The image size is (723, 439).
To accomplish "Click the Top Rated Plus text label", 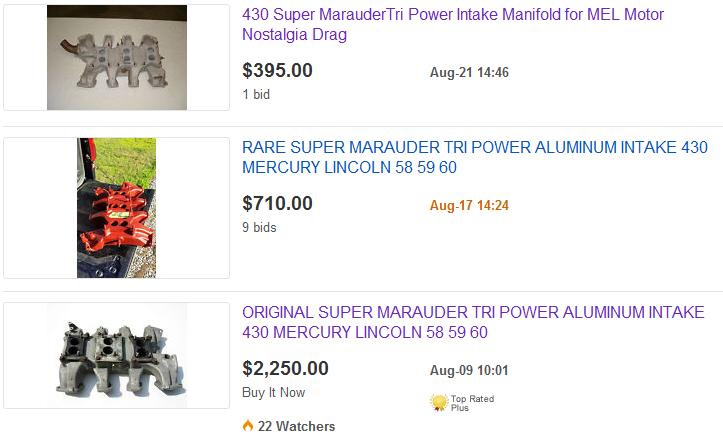I will (473, 402).
